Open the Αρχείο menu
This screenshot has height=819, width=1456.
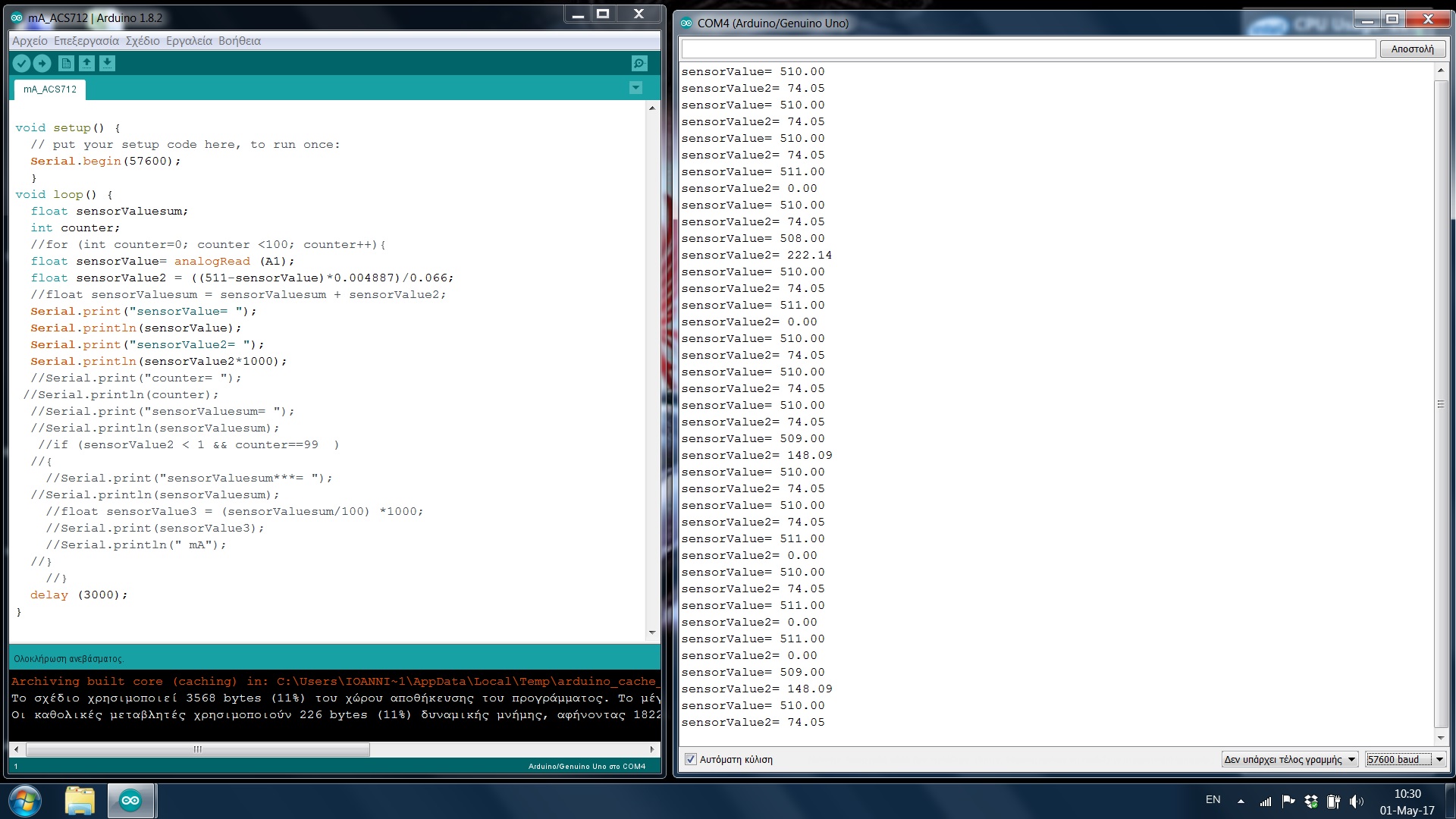pos(30,41)
